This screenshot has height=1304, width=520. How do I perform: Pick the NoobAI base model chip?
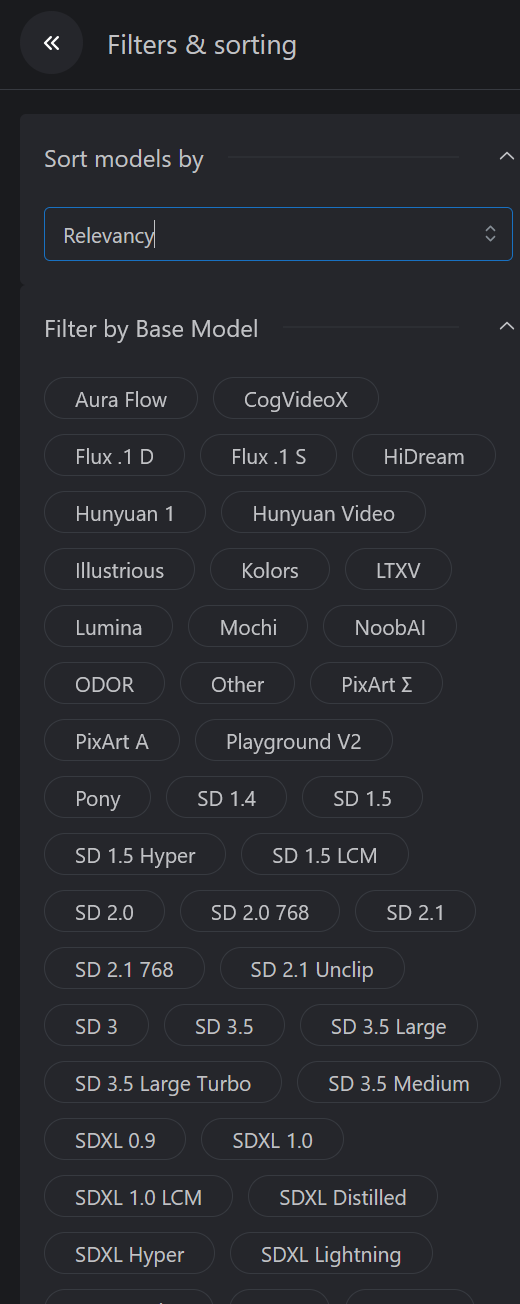390,627
